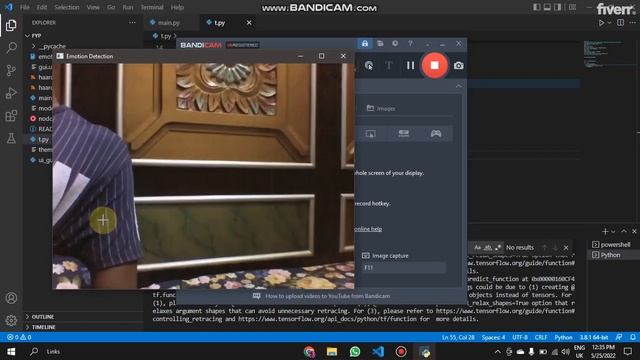Open the Search view in VS Code activity bar

tap(11, 48)
